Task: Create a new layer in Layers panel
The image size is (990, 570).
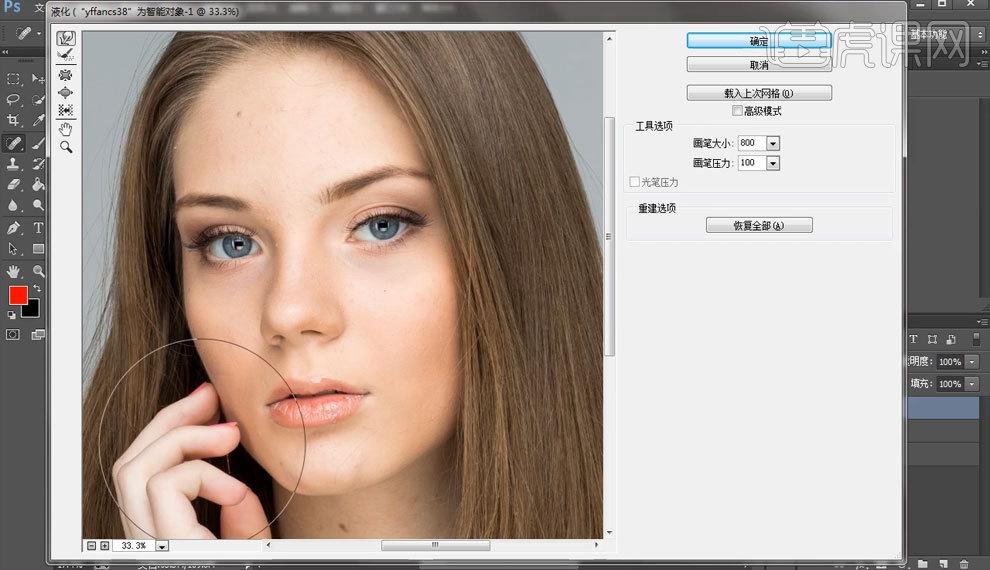Action: 943,563
